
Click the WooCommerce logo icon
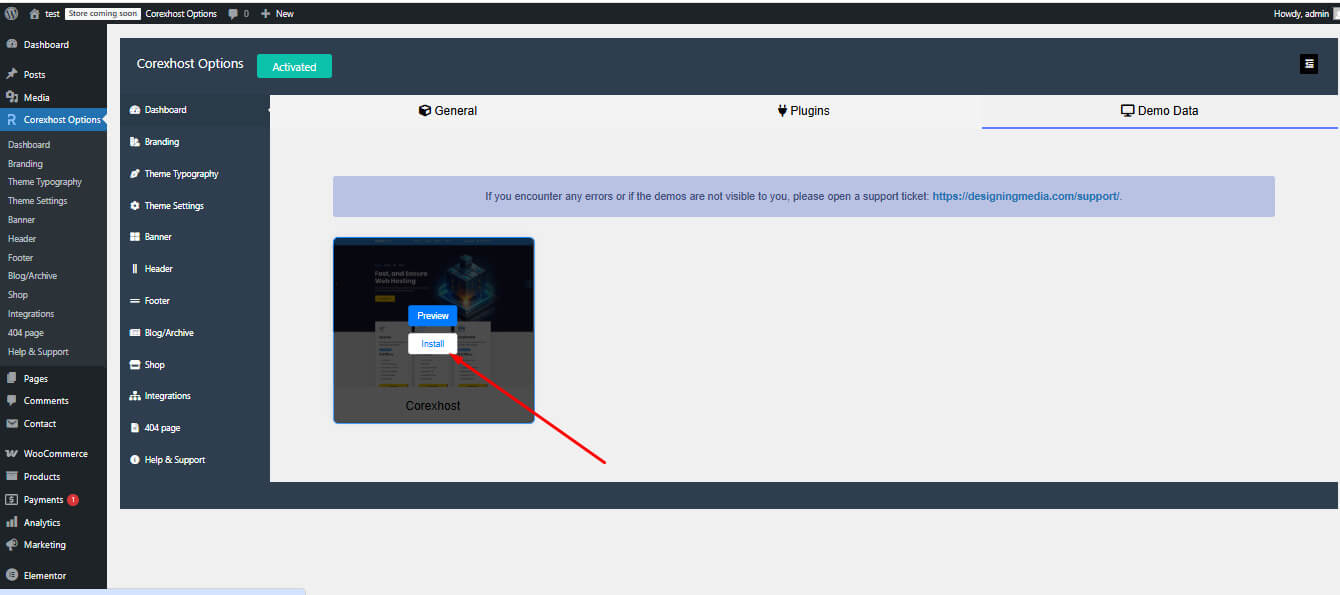(12, 454)
